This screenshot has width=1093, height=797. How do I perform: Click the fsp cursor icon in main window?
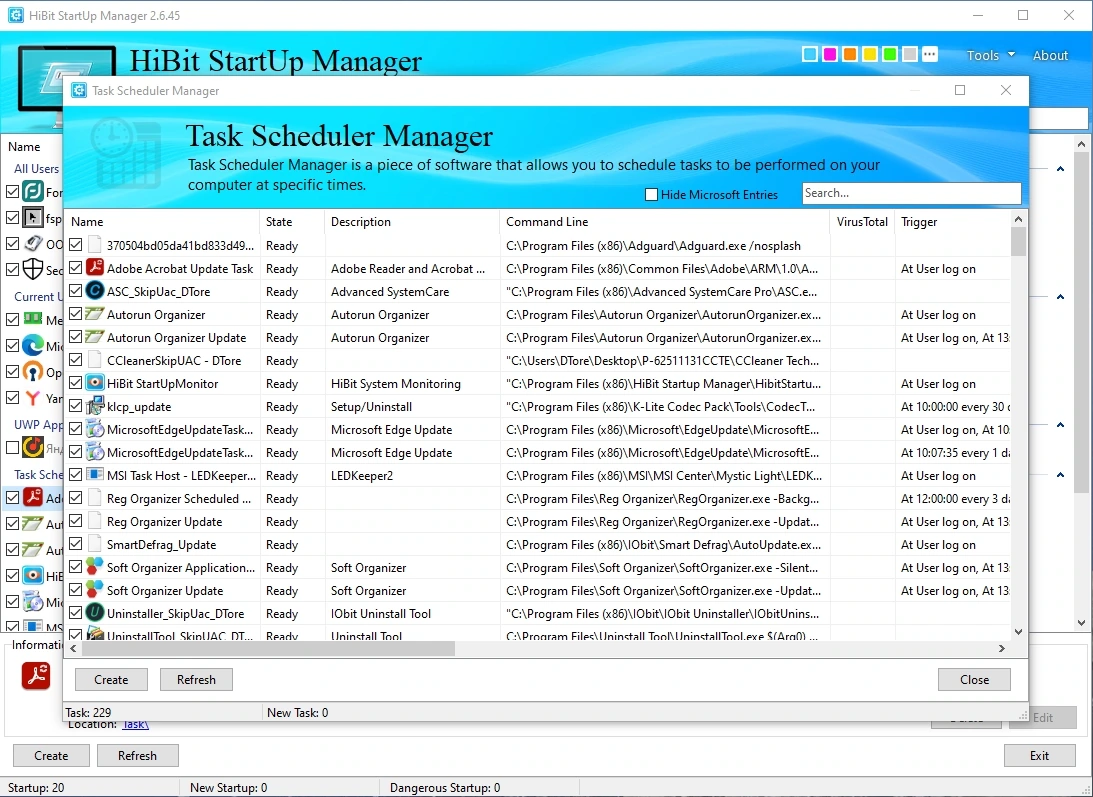click(33, 218)
